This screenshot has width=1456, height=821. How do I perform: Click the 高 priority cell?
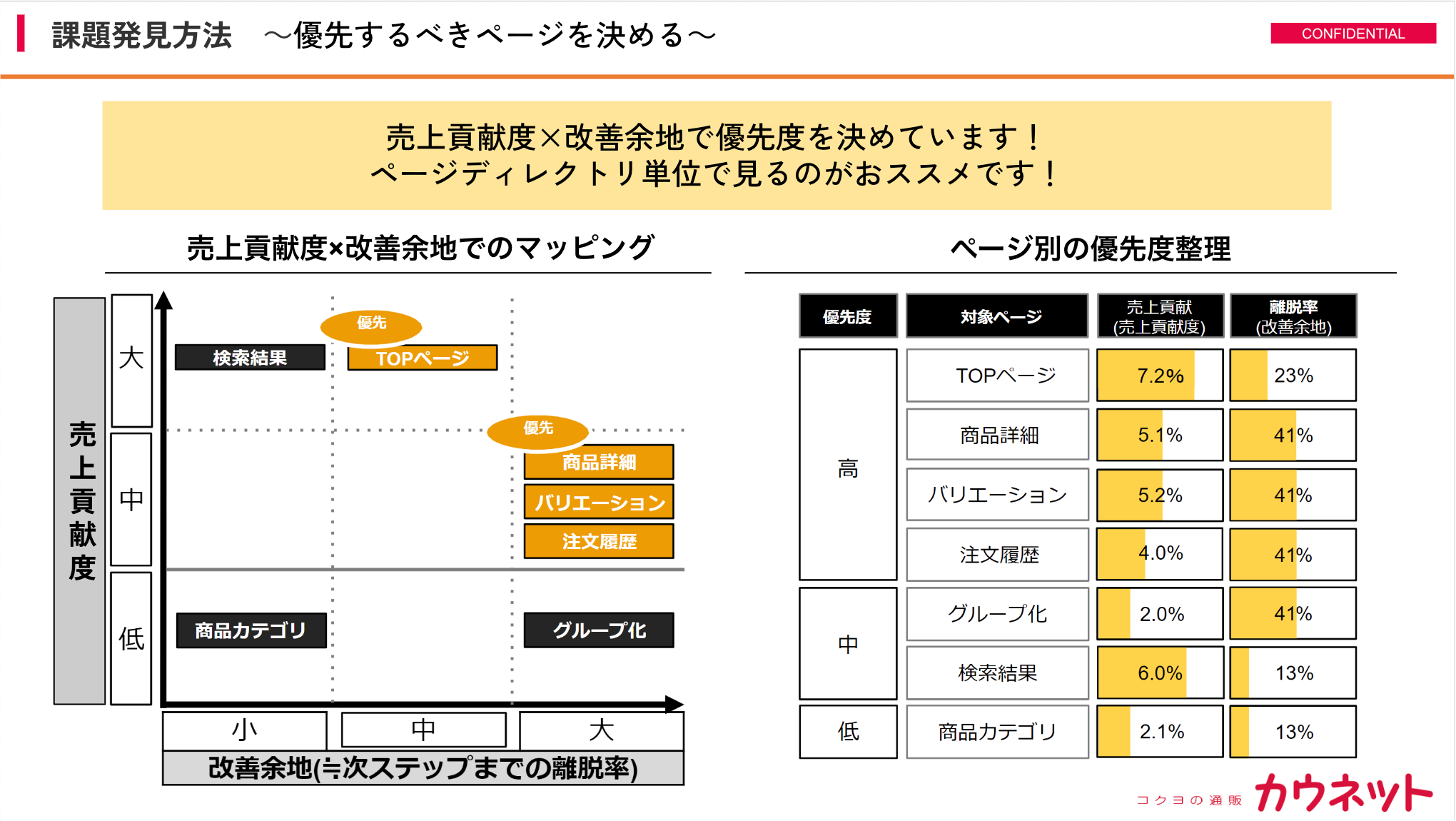pyautogui.click(x=847, y=465)
